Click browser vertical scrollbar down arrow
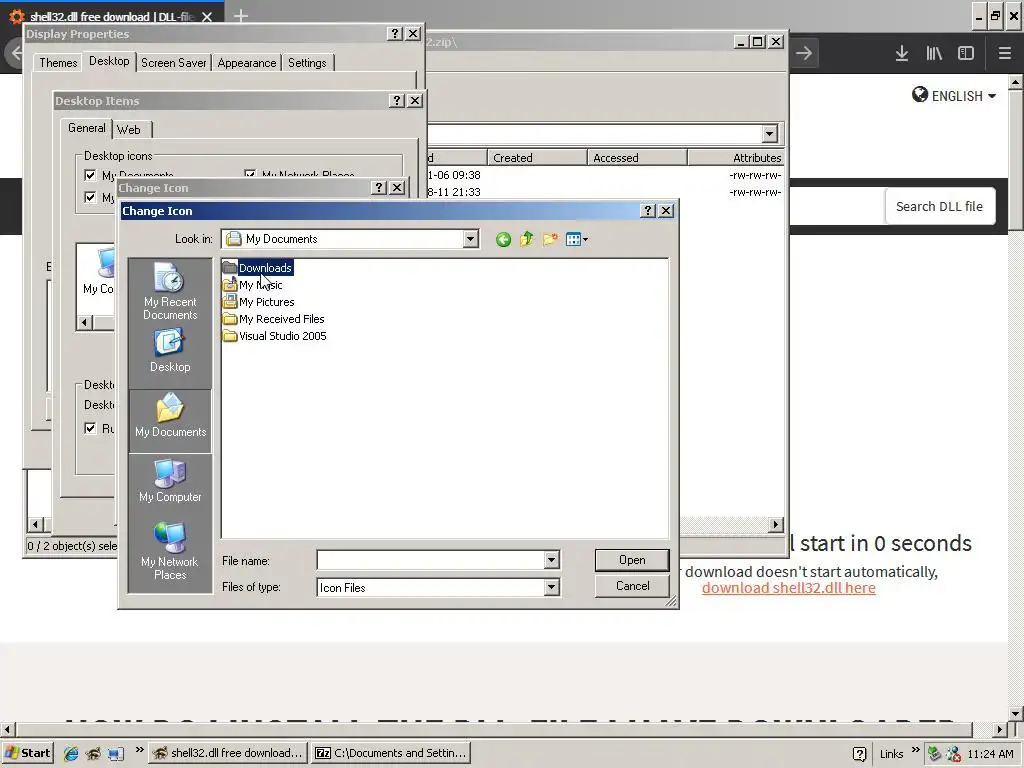The height and width of the screenshot is (768, 1024). click(x=1015, y=714)
